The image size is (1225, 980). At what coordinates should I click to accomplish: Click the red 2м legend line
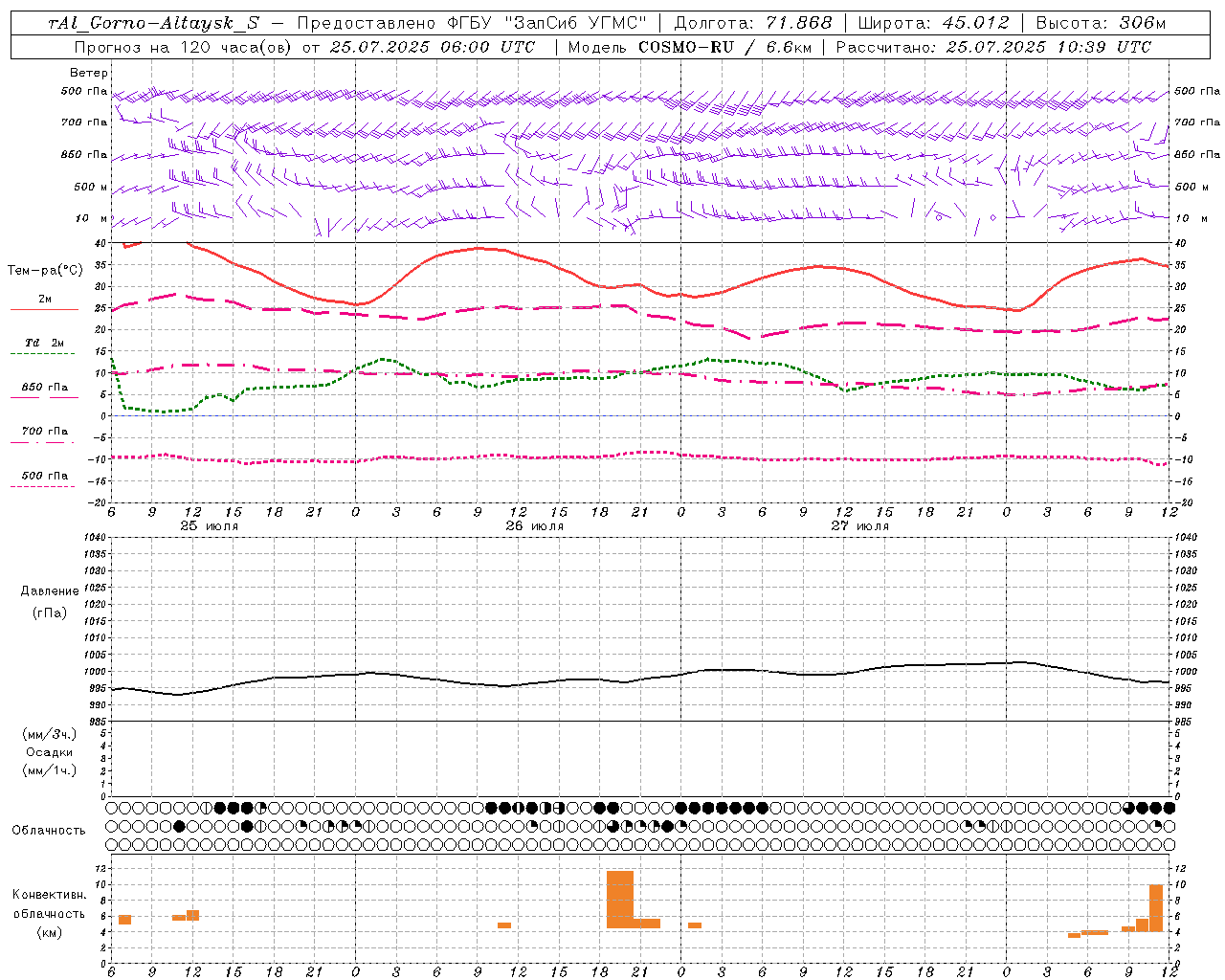(44, 309)
